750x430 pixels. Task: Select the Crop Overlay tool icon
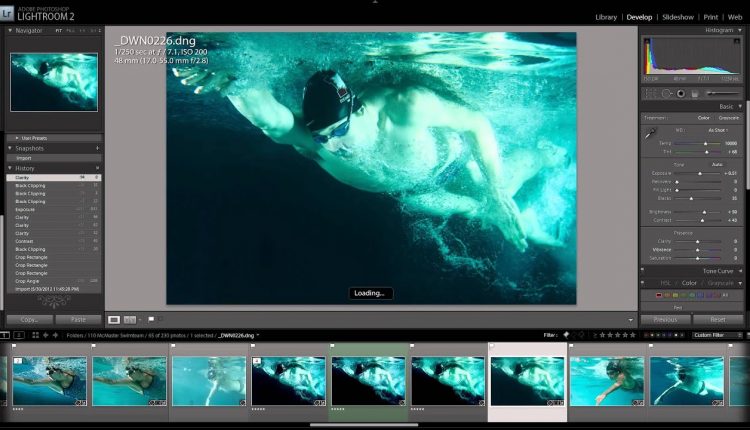tap(651, 93)
